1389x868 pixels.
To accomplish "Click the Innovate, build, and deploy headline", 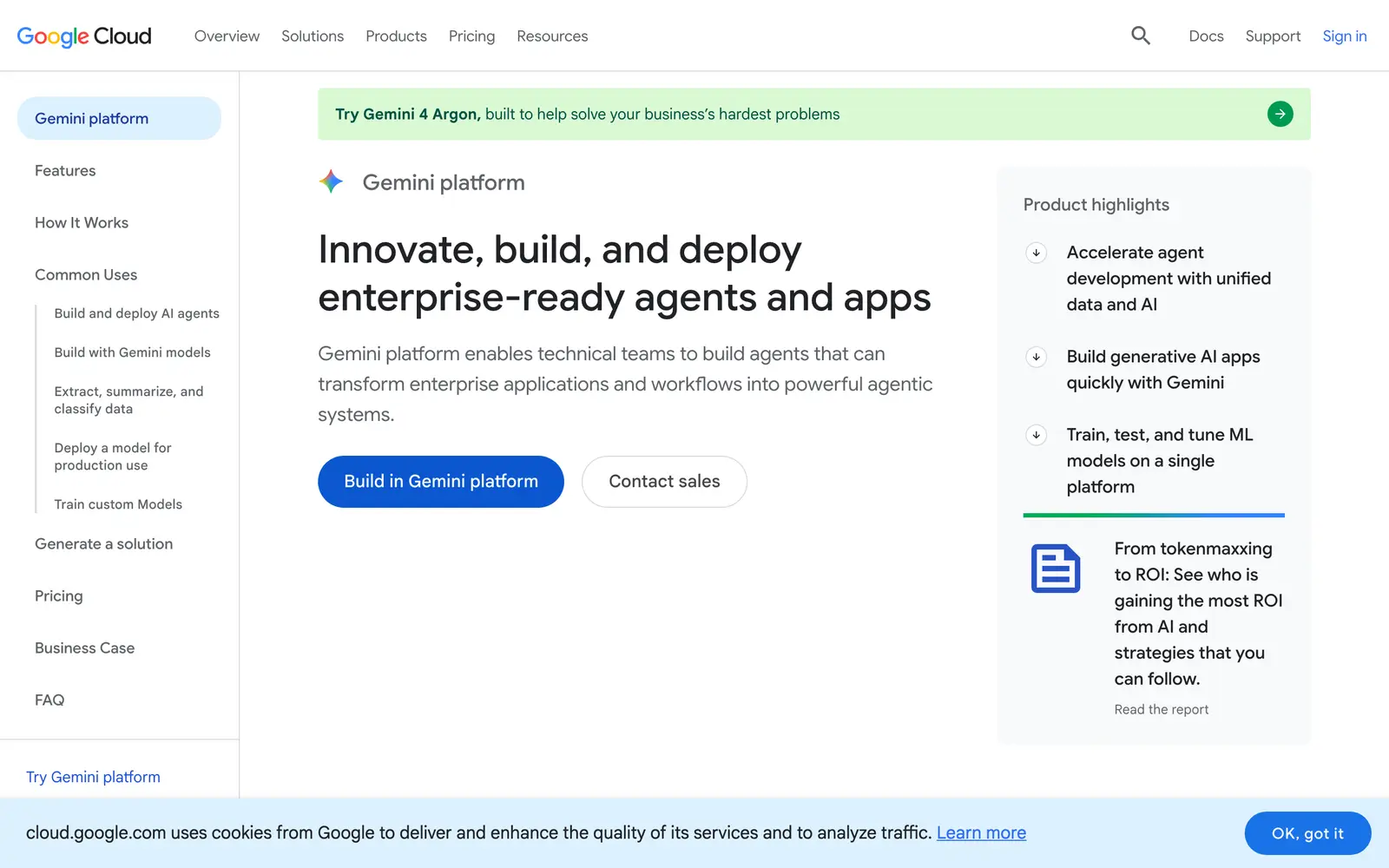I will click(624, 273).
